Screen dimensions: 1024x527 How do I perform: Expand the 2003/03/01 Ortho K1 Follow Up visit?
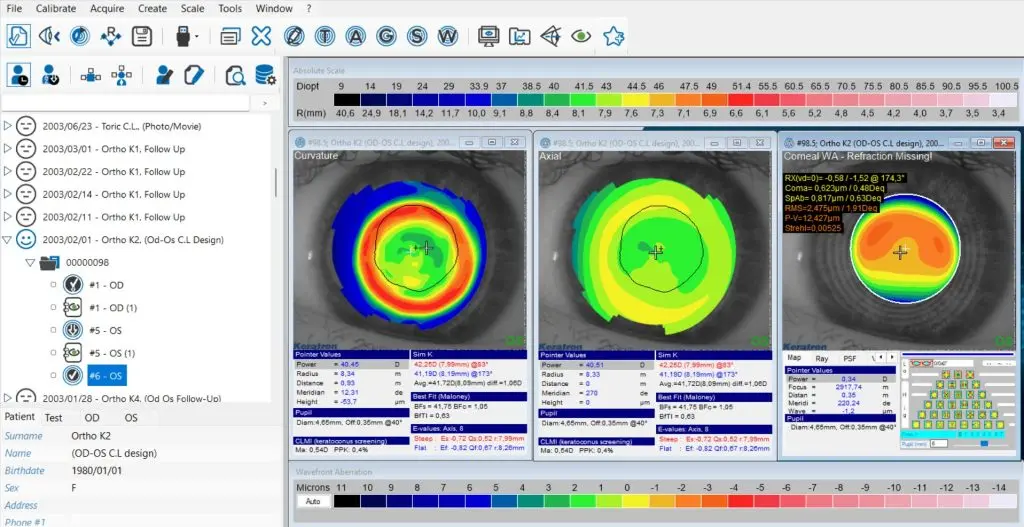(x=8, y=149)
